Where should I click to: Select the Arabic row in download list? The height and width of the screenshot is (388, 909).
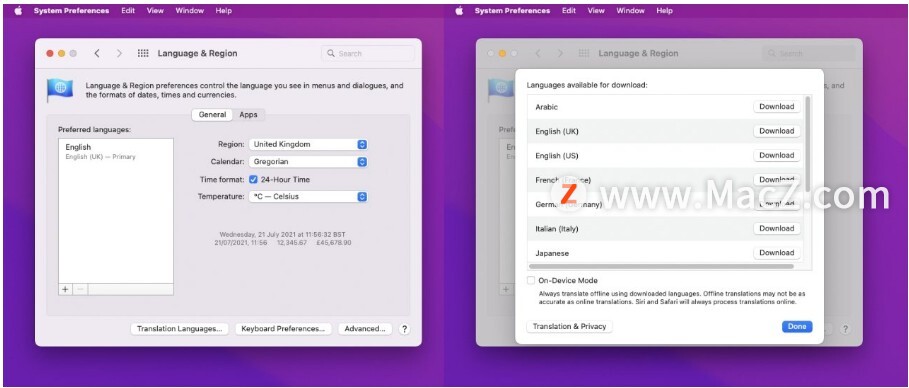666,107
